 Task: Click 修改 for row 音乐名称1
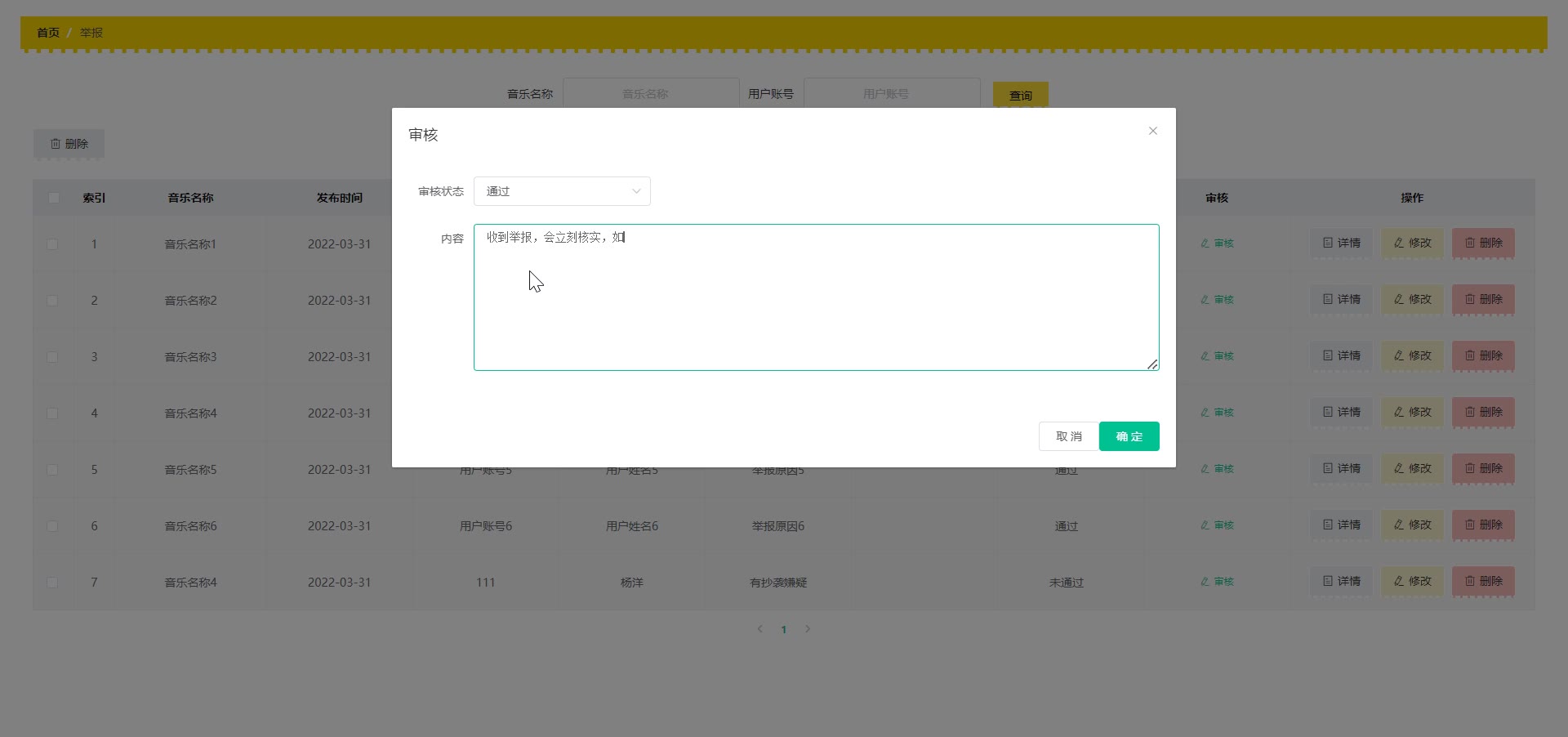[x=1412, y=243]
